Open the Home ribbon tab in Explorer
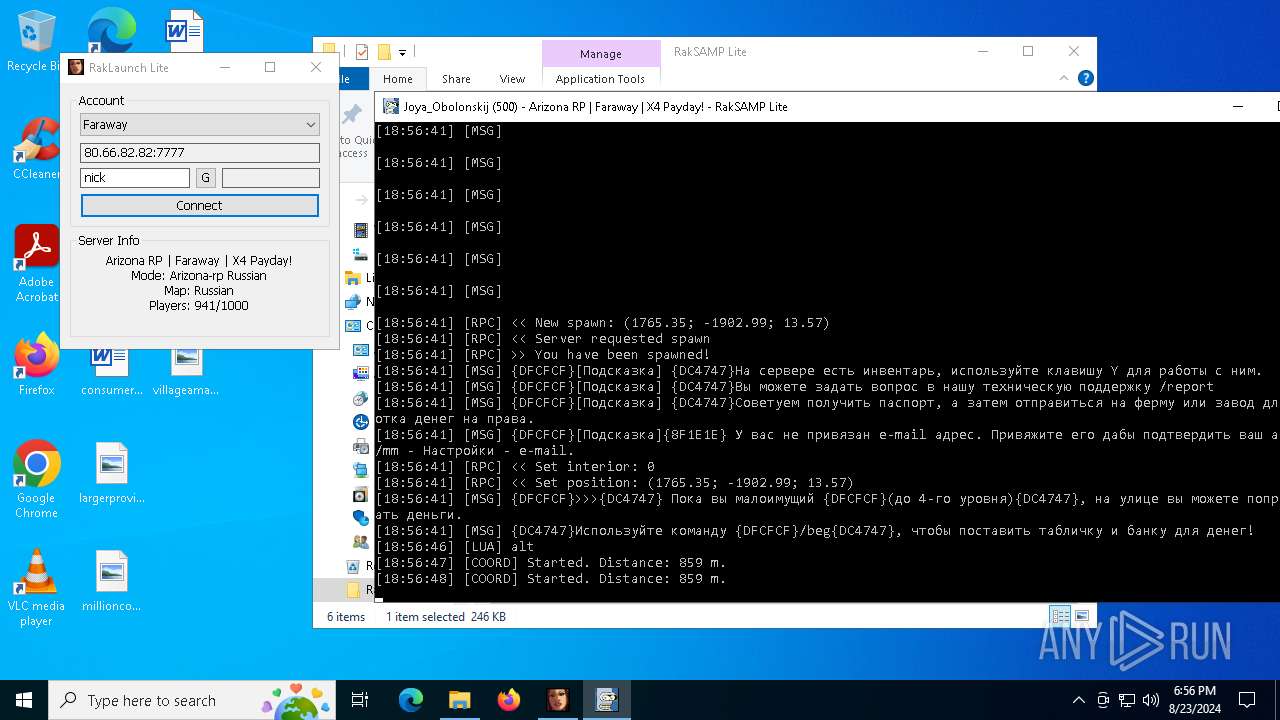Viewport: 1280px width, 720px height. coord(398,79)
